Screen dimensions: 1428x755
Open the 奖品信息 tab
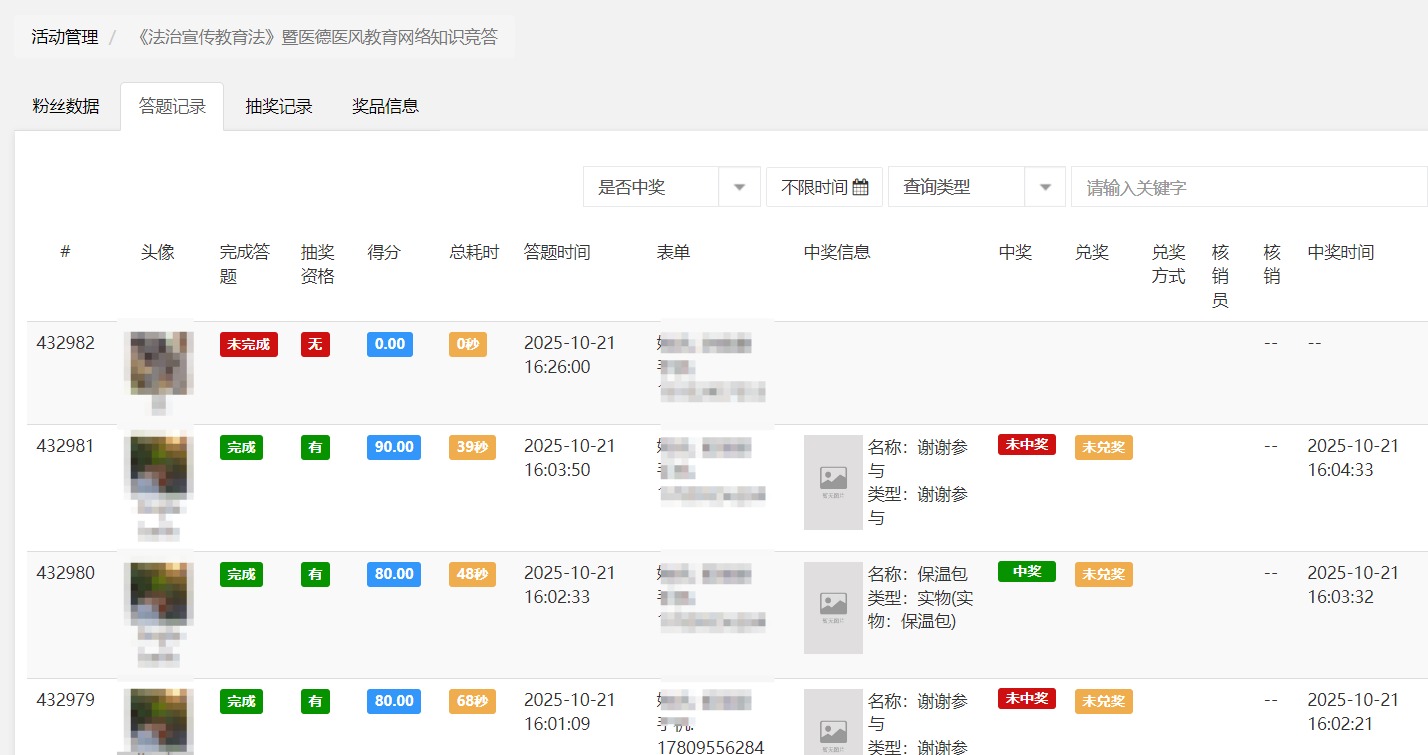pos(385,106)
